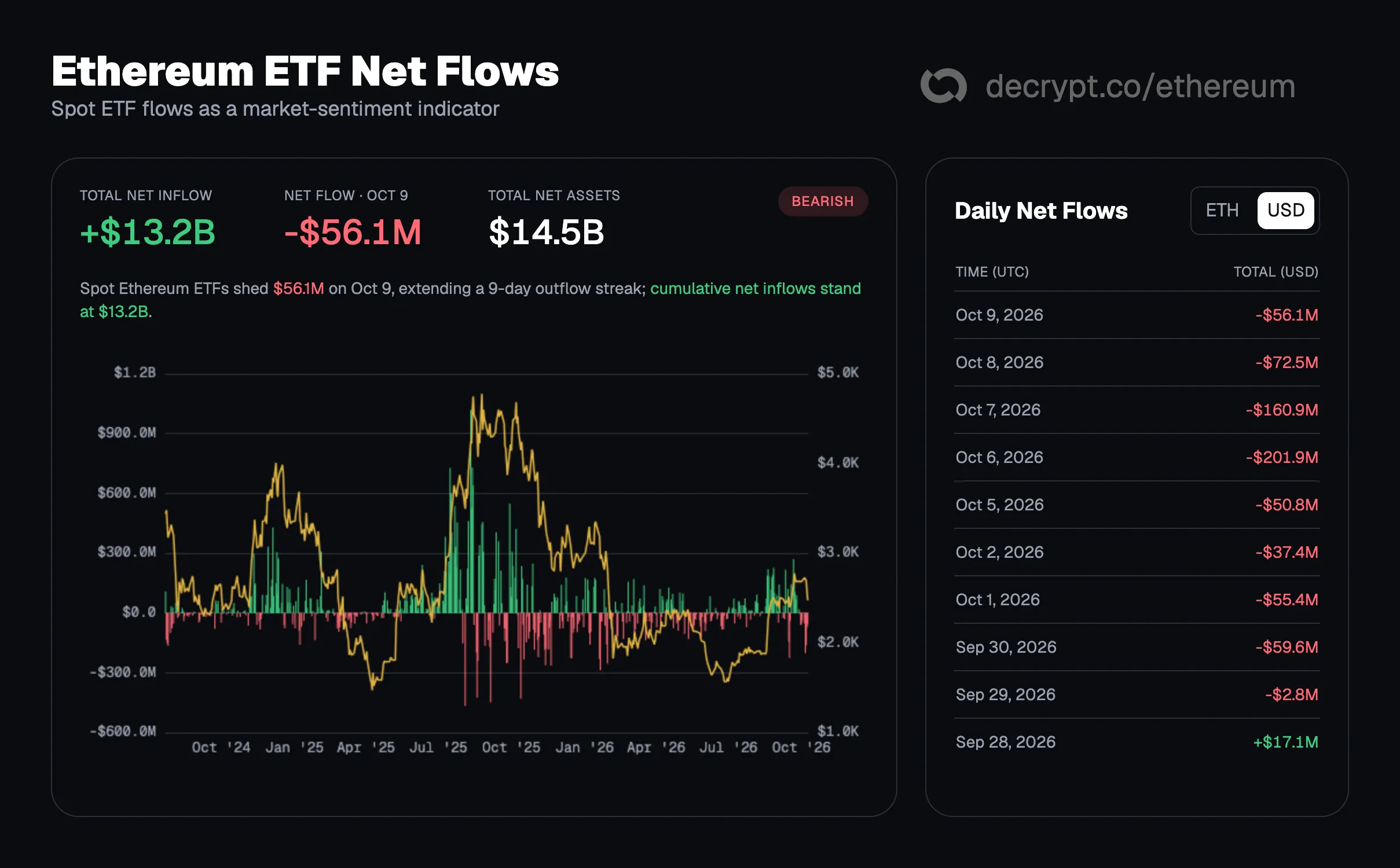Click the Jul '26 x-axis label
This screenshot has width=1400, height=868.
[x=728, y=747]
